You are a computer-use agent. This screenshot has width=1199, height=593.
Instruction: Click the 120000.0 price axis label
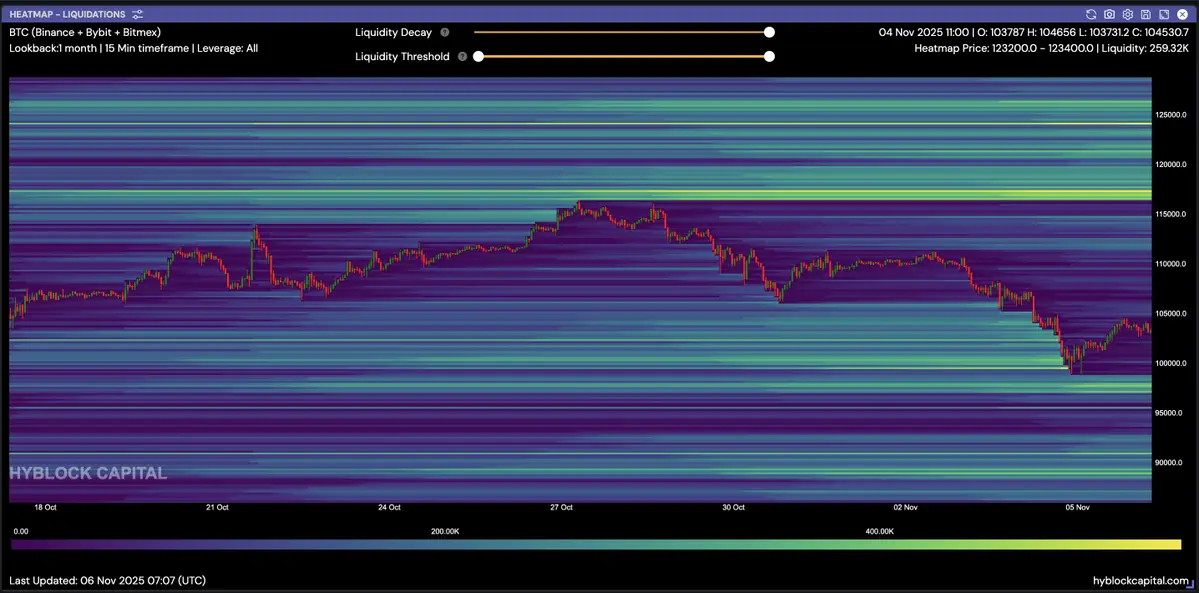tap(1171, 165)
